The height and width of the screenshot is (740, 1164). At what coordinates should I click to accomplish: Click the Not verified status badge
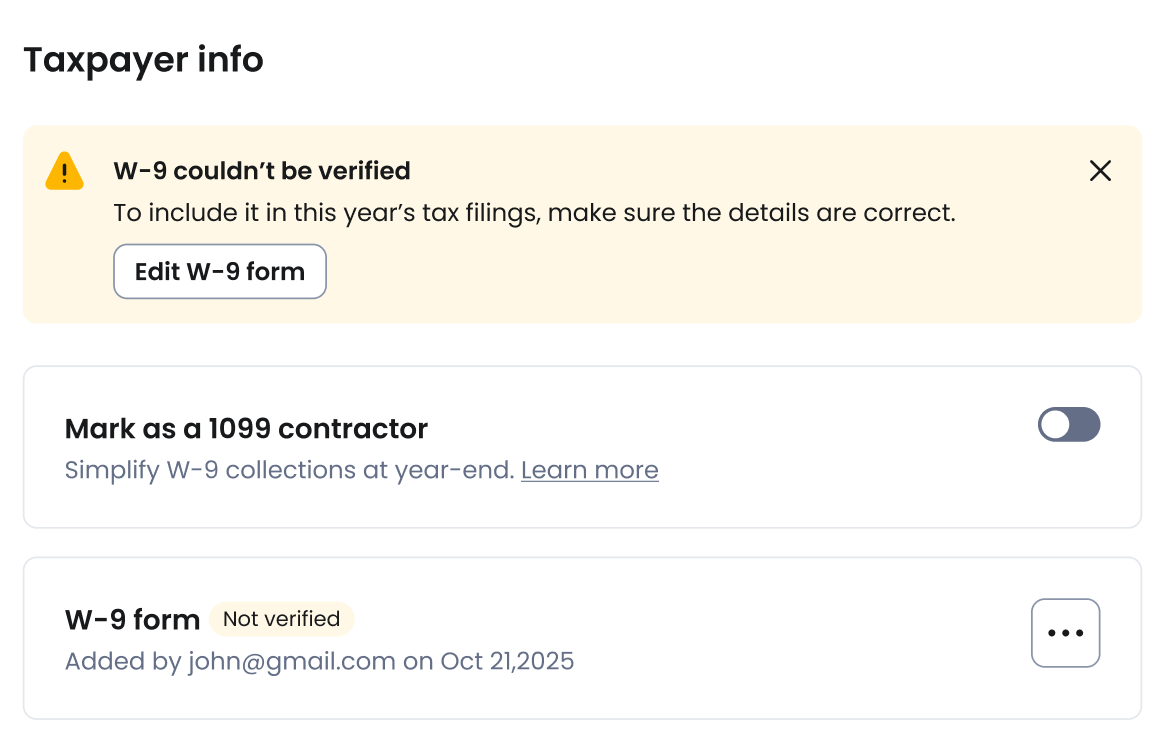click(x=281, y=619)
